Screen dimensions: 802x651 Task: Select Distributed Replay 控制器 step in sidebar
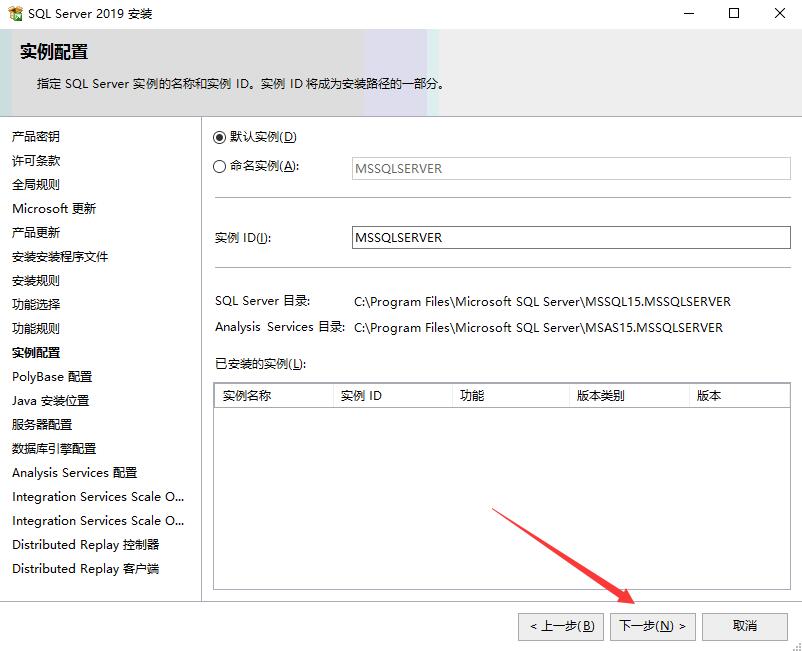click(x=85, y=545)
